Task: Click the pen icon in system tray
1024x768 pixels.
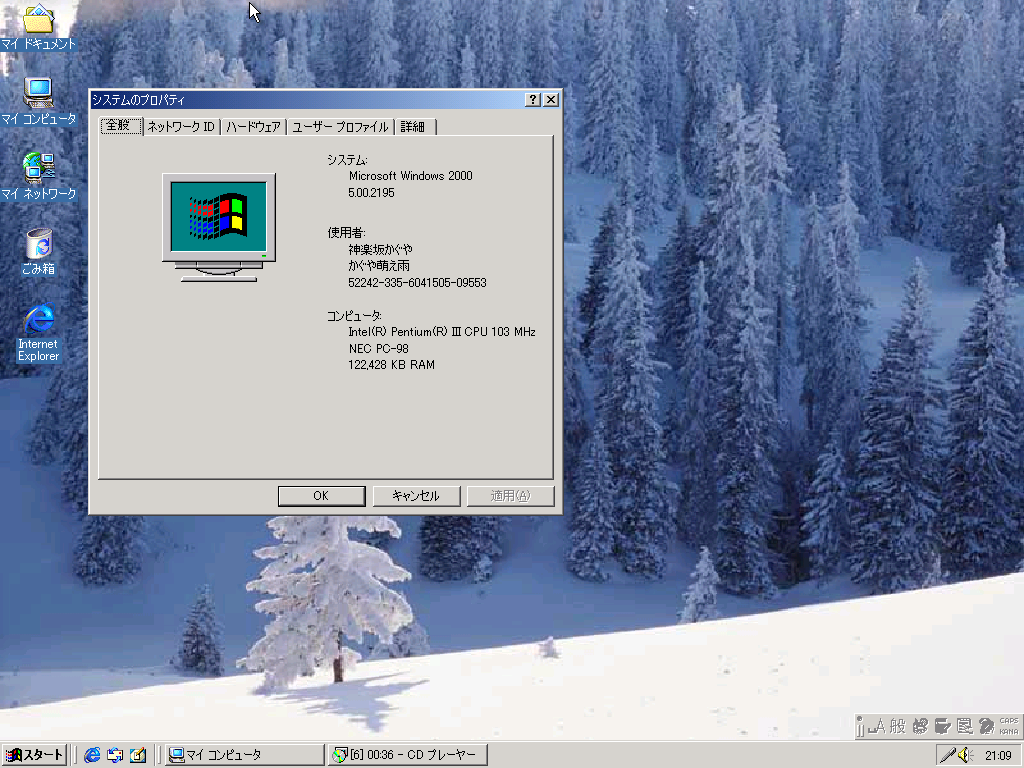Action: click(946, 755)
